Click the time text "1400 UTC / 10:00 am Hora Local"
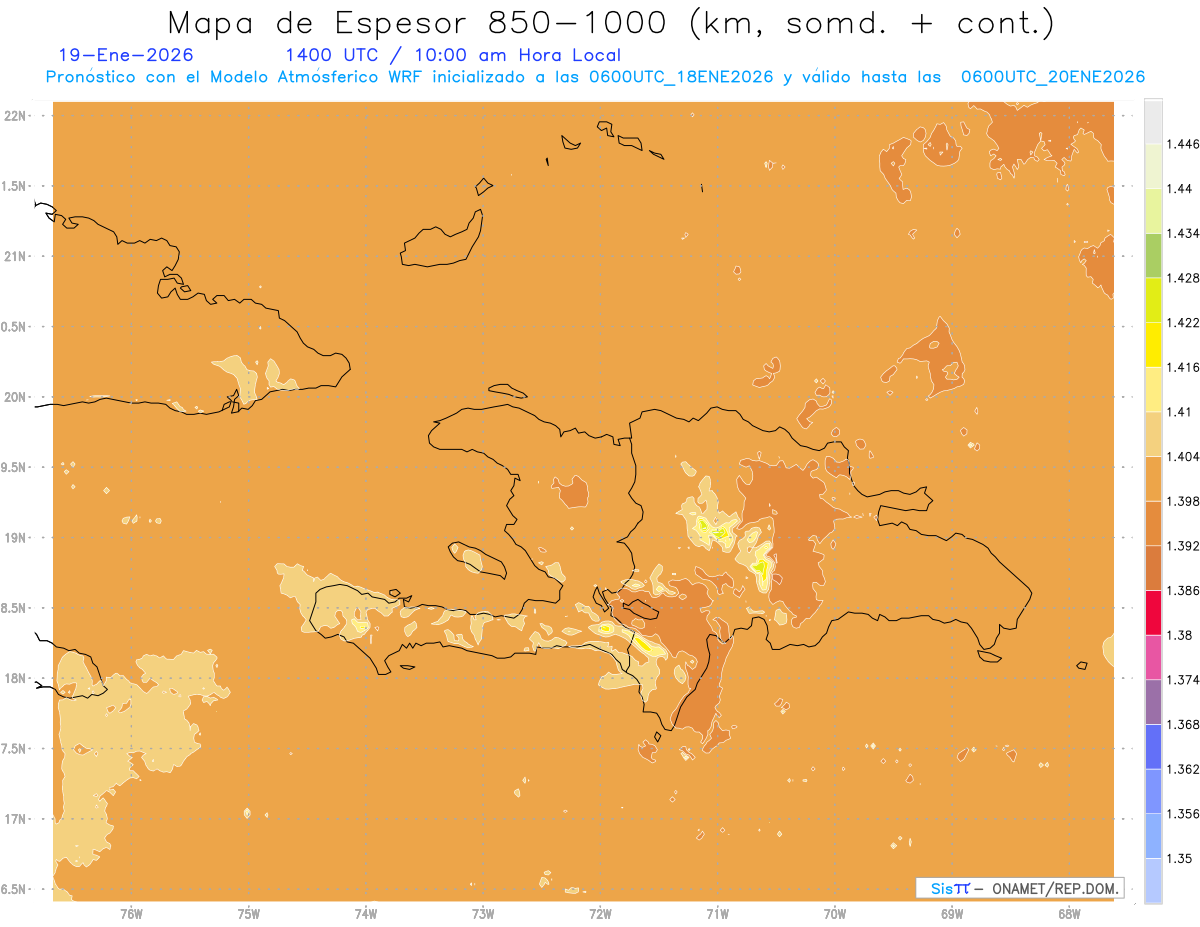1200x927 pixels. pyautogui.click(x=453, y=56)
